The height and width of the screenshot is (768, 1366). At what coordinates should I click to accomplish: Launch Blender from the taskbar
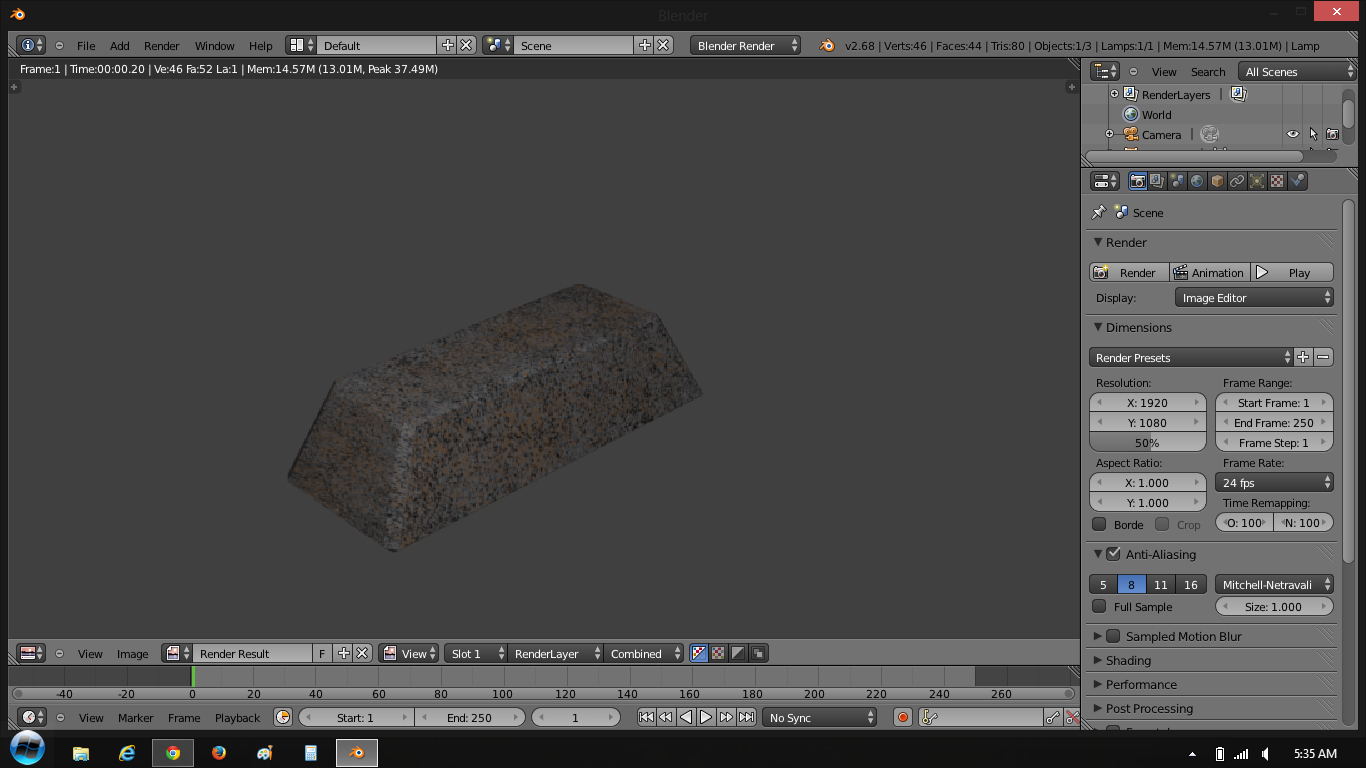[x=356, y=752]
